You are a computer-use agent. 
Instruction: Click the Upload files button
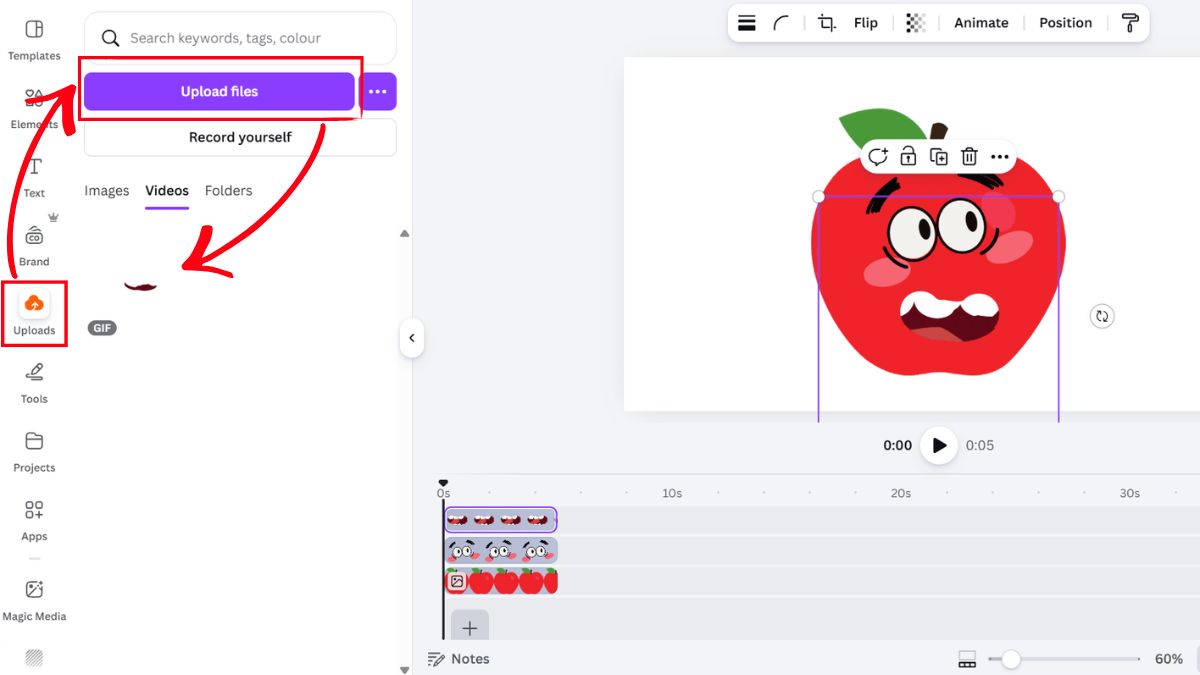point(219,92)
